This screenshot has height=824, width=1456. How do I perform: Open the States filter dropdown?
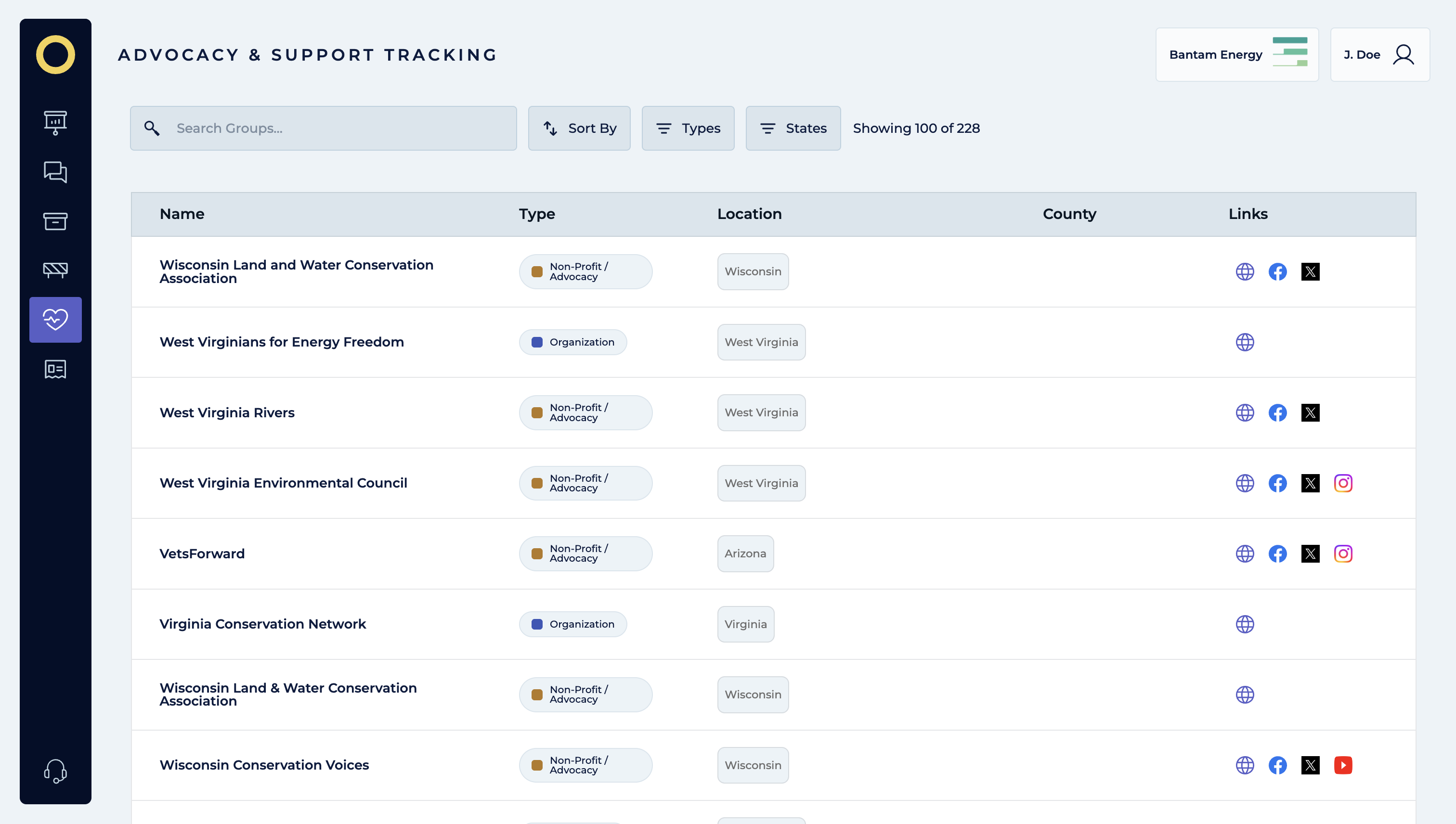point(793,129)
